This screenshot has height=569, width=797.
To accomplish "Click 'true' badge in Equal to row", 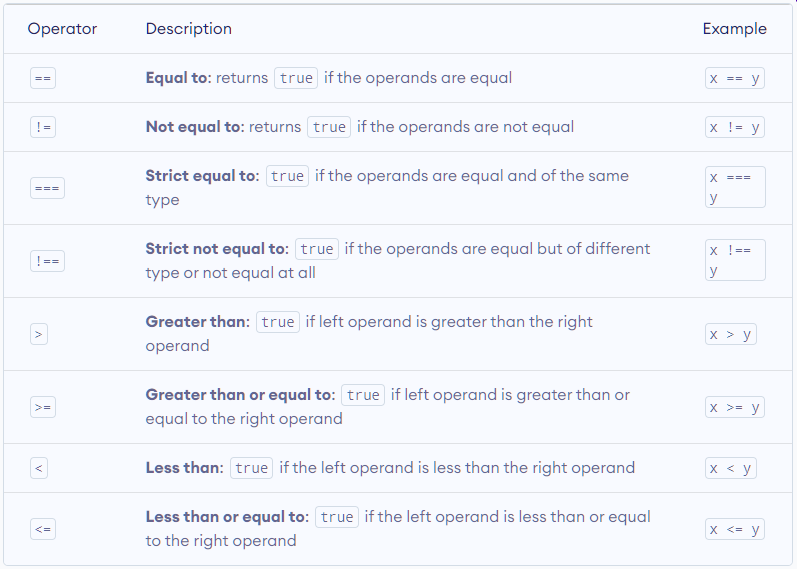I will click(x=296, y=78).
